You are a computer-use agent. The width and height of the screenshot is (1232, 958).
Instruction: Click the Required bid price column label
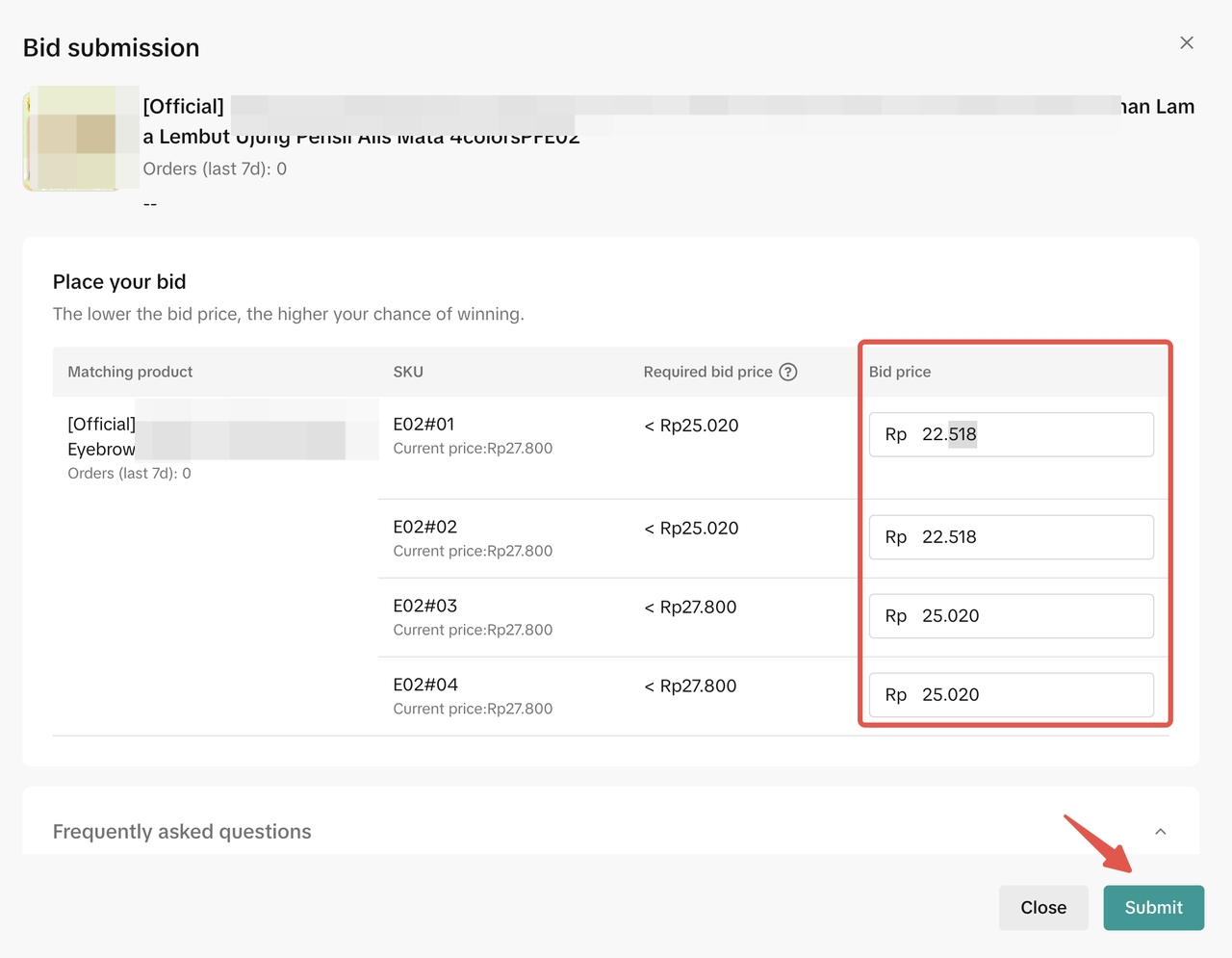pyautogui.click(x=707, y=372)
